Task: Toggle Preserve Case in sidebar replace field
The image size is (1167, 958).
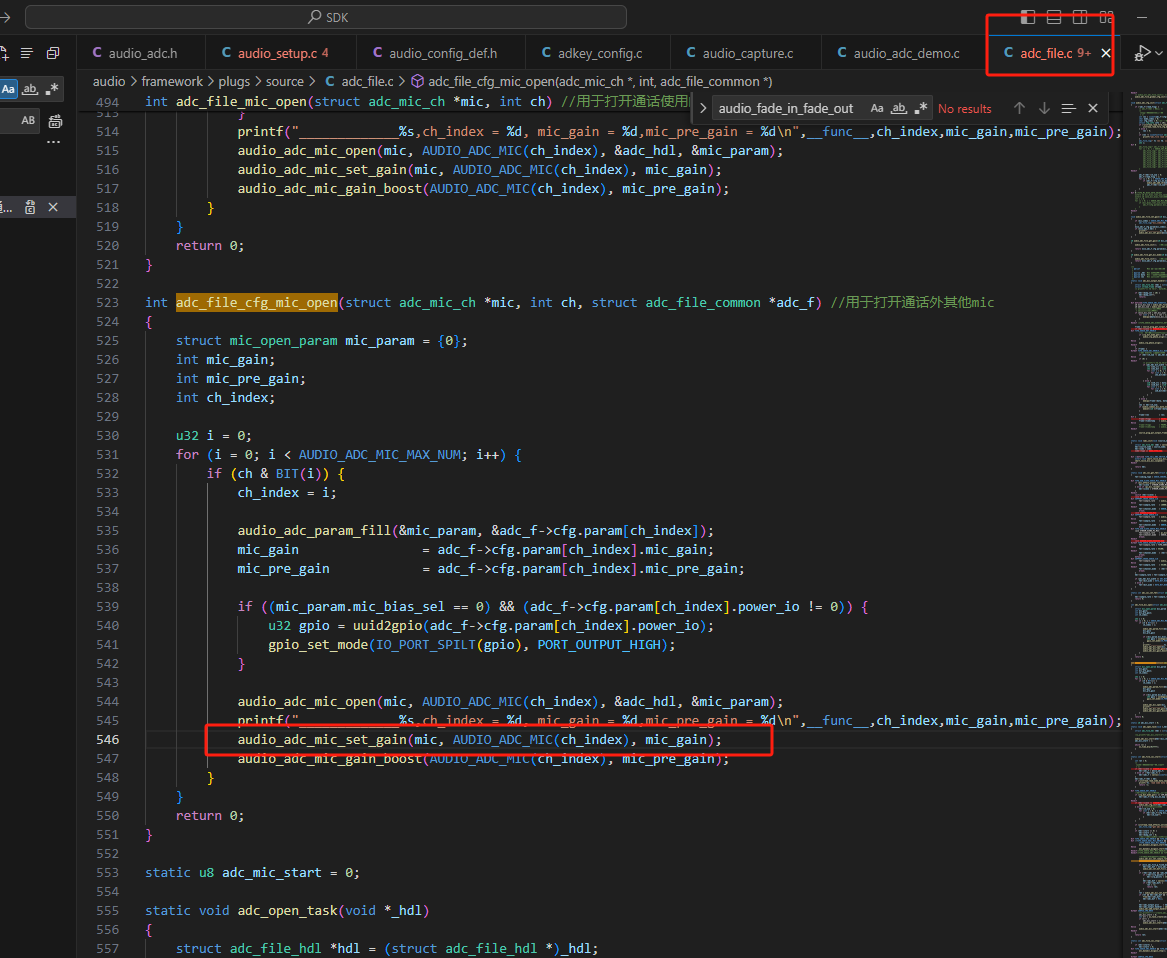Action: point(28,120)
